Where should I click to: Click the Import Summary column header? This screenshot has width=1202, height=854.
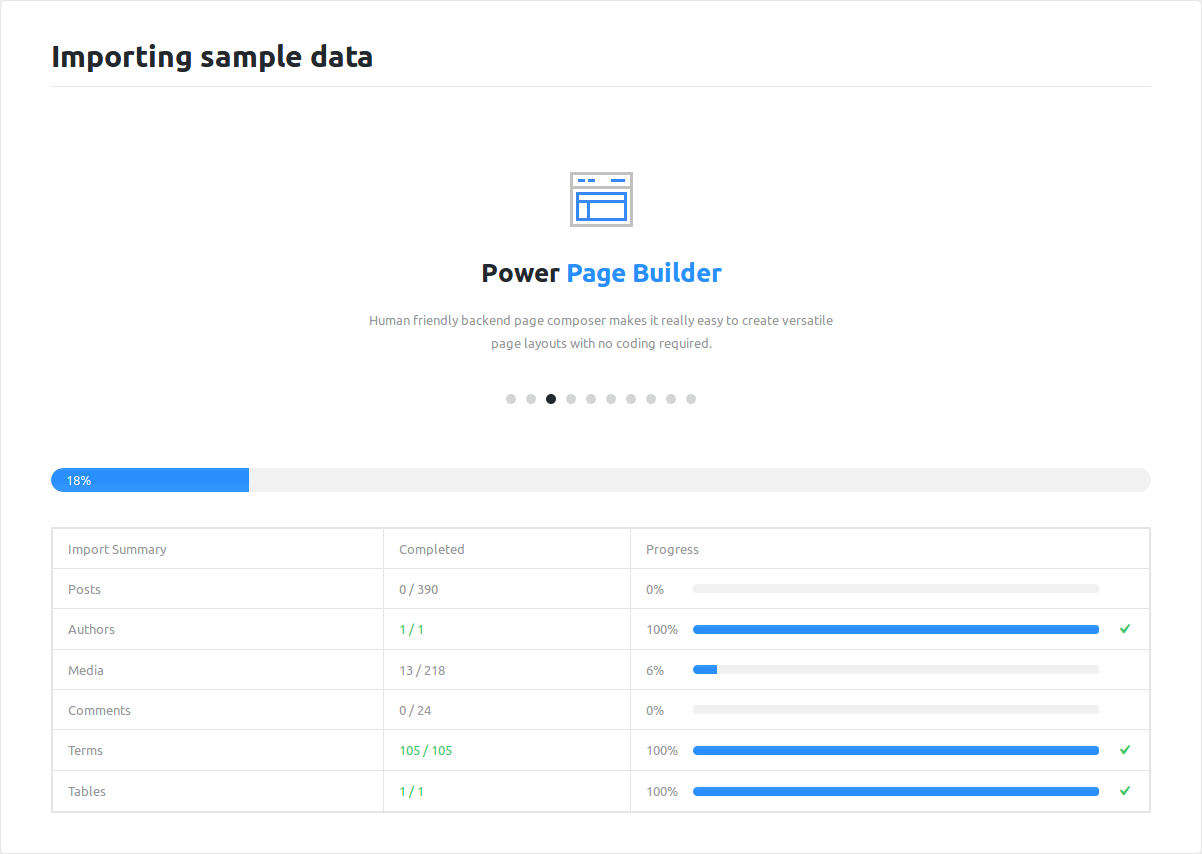click(117, 549)
